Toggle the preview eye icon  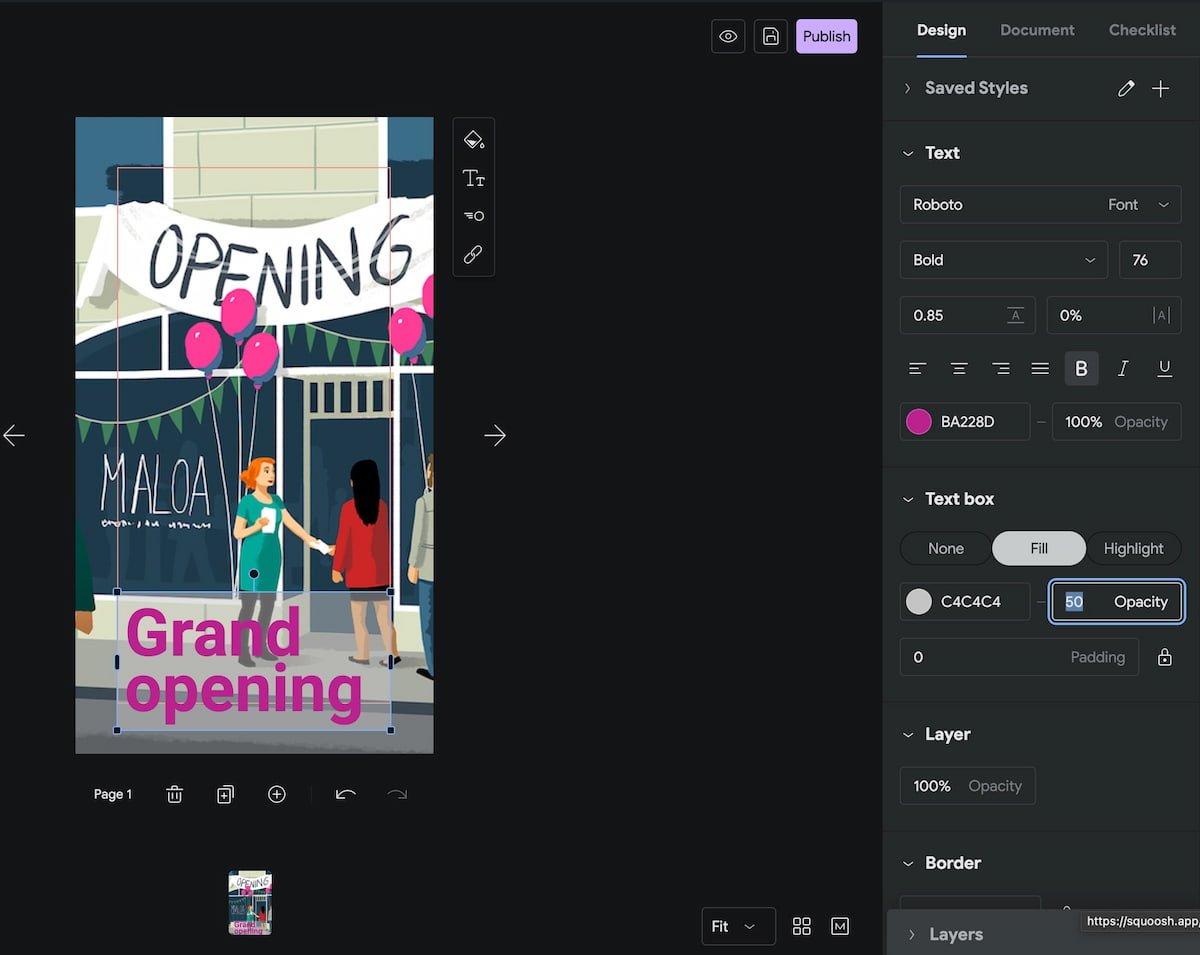pos(728,36)
